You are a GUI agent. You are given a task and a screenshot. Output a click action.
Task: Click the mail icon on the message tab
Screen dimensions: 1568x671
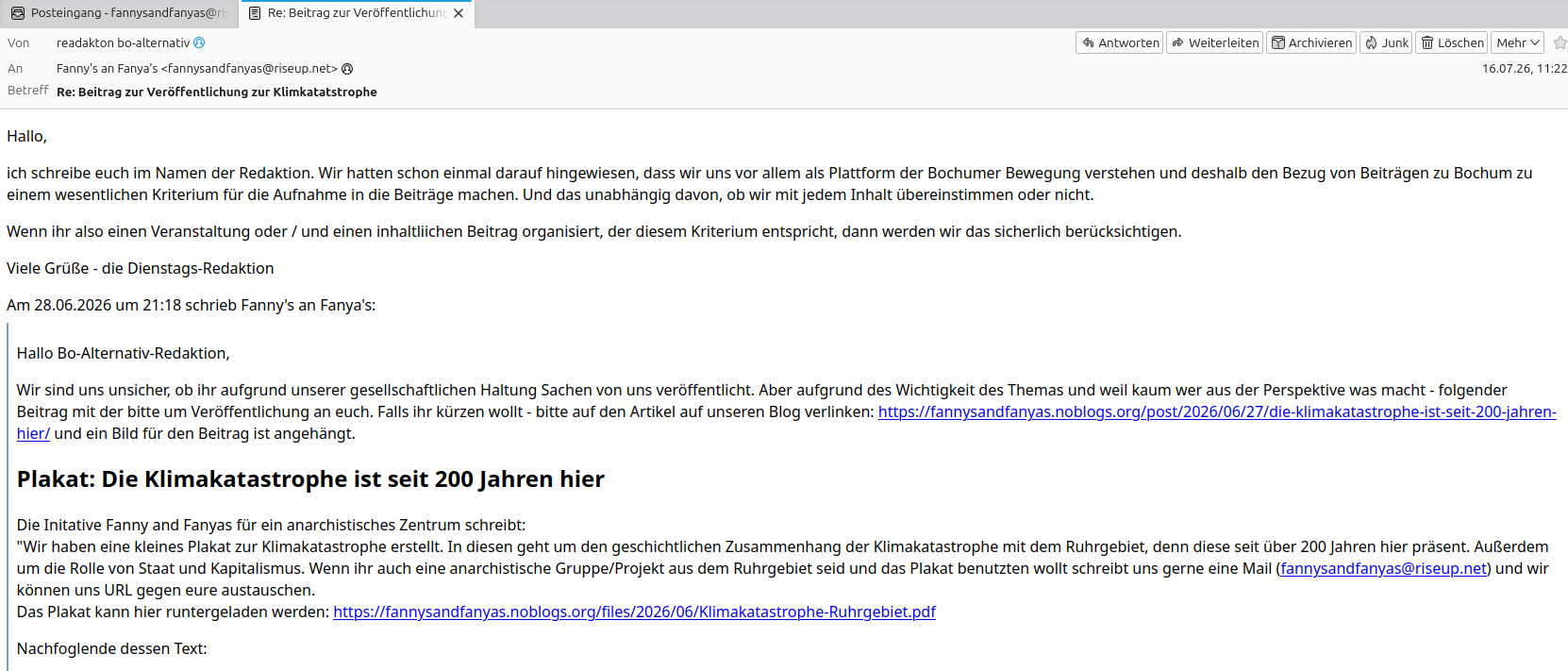point(255,13)
